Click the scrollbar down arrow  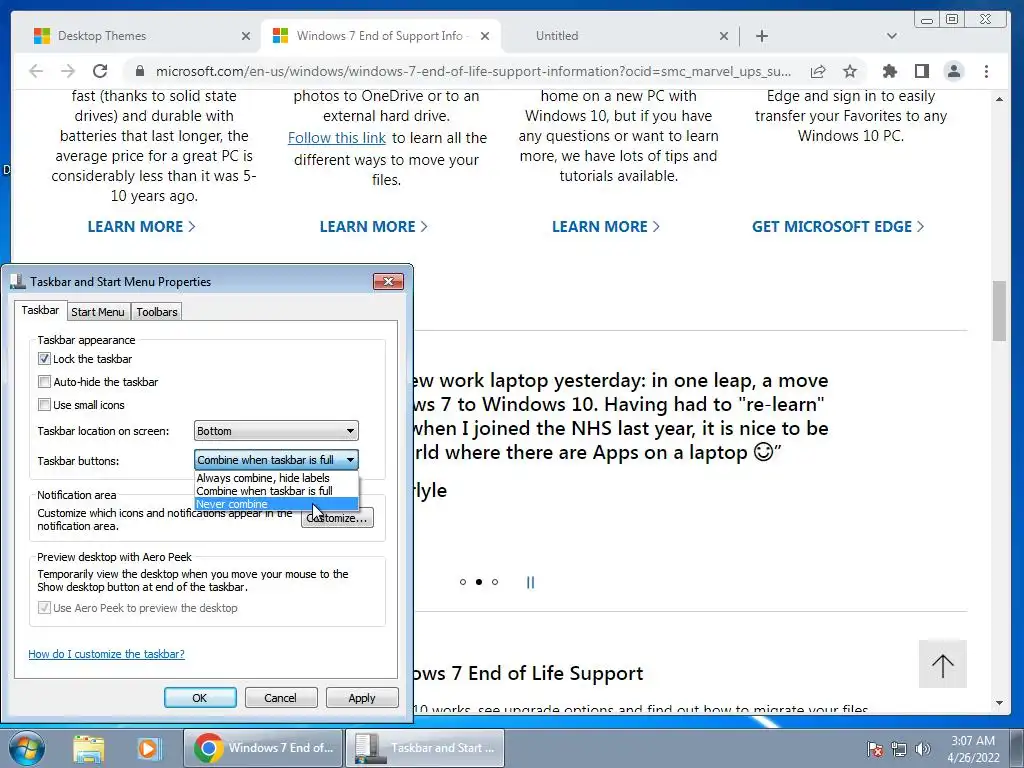pyautogui.click(x=999, y=703)
